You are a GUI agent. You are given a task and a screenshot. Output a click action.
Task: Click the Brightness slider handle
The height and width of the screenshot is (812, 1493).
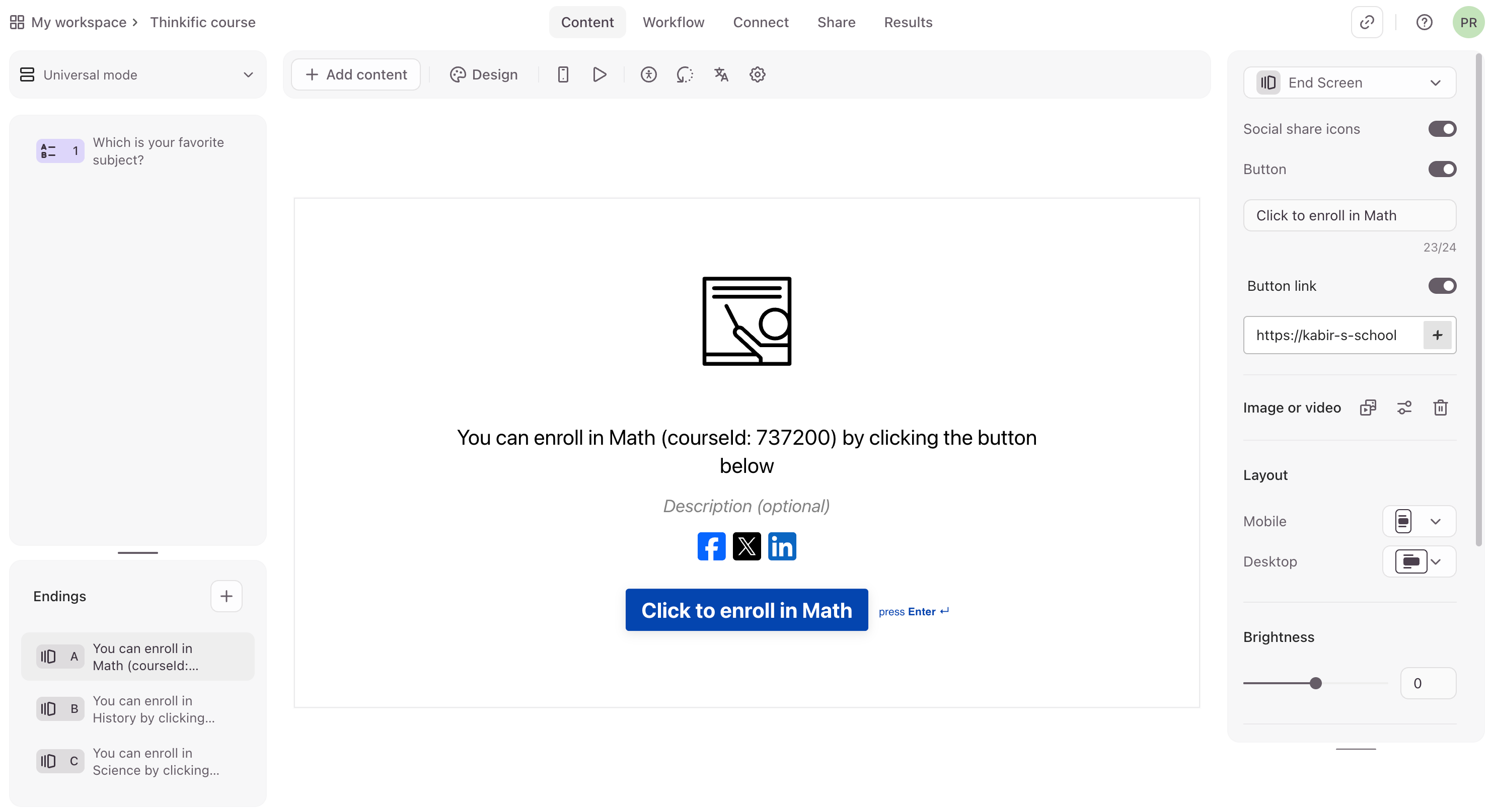click(1316, 683)
